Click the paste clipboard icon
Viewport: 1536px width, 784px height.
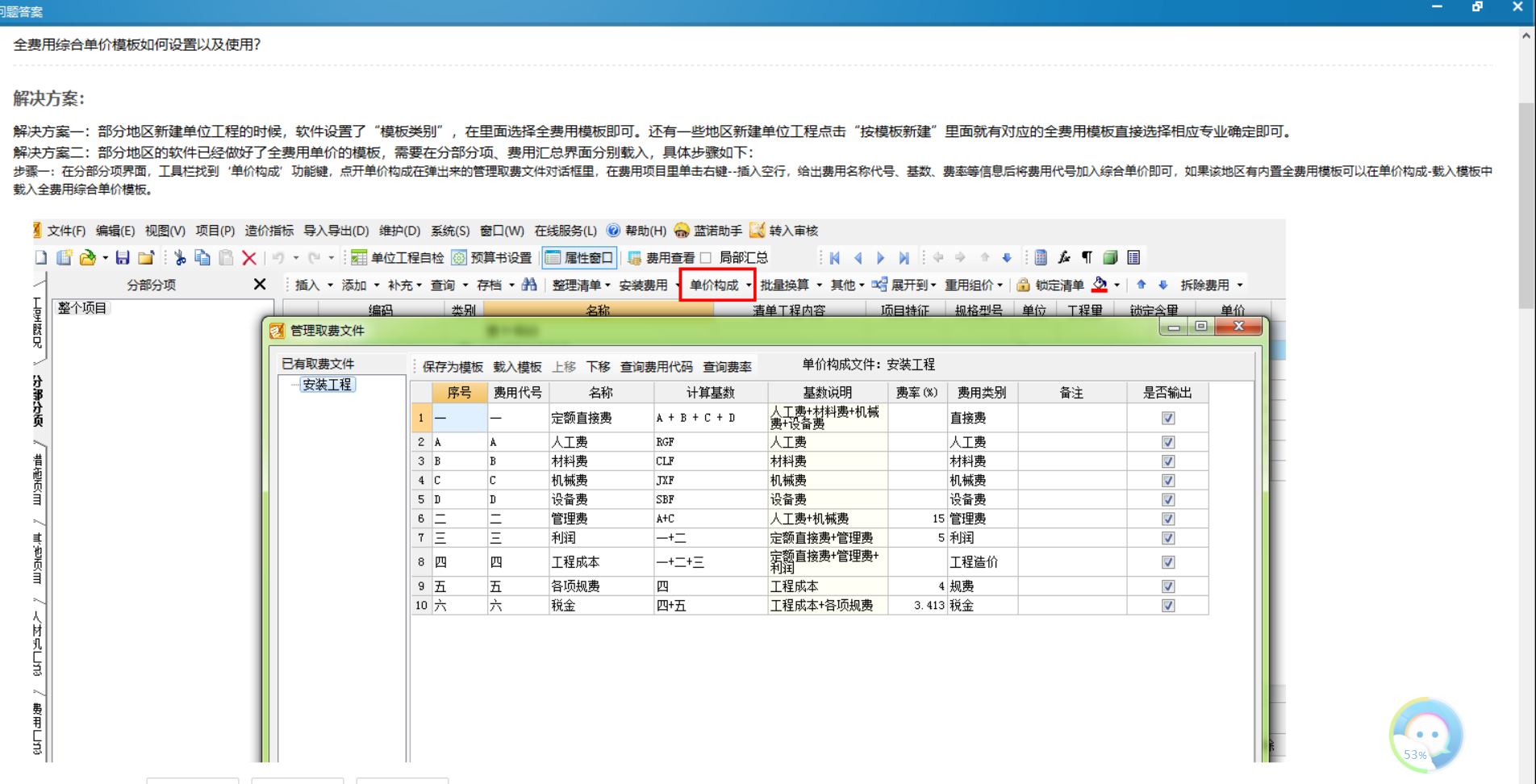pos(226,257)
